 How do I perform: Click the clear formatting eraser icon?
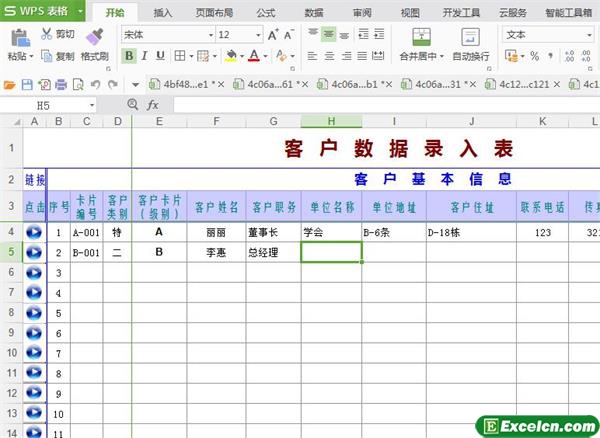pos(281,56)
